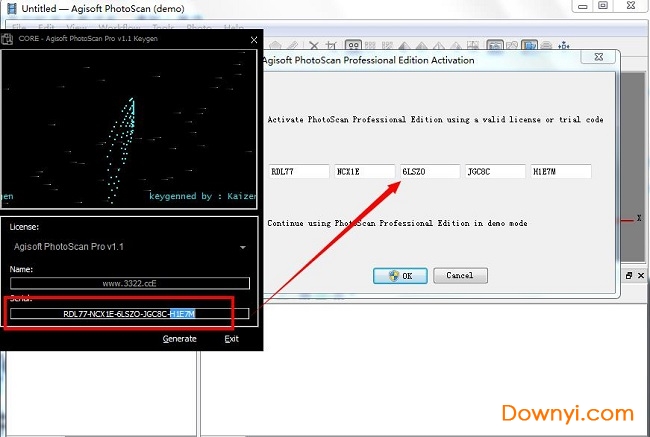Select the second code box containing NCX1E
This screenshot has height=437, width=650.
tap(364, 172)
